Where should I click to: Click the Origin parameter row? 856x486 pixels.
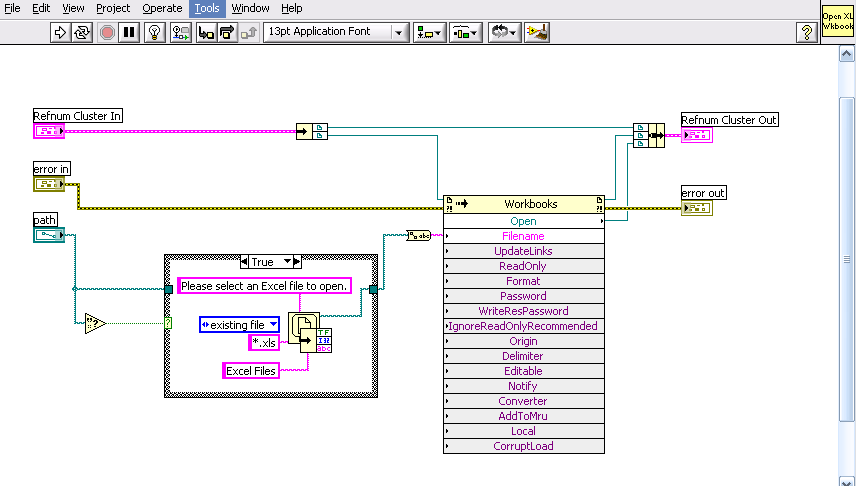coord(524,341)
